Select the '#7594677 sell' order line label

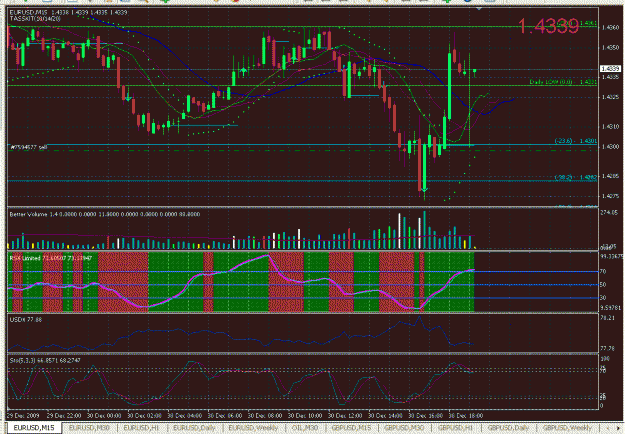click(28, 147)
